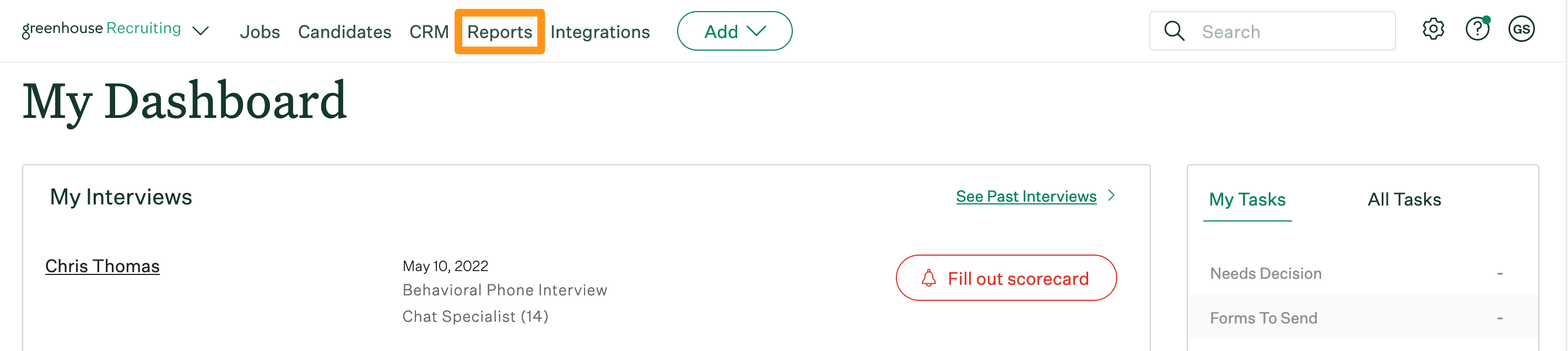
Task: Click the help question mark icon
Action: (1477, 30)
